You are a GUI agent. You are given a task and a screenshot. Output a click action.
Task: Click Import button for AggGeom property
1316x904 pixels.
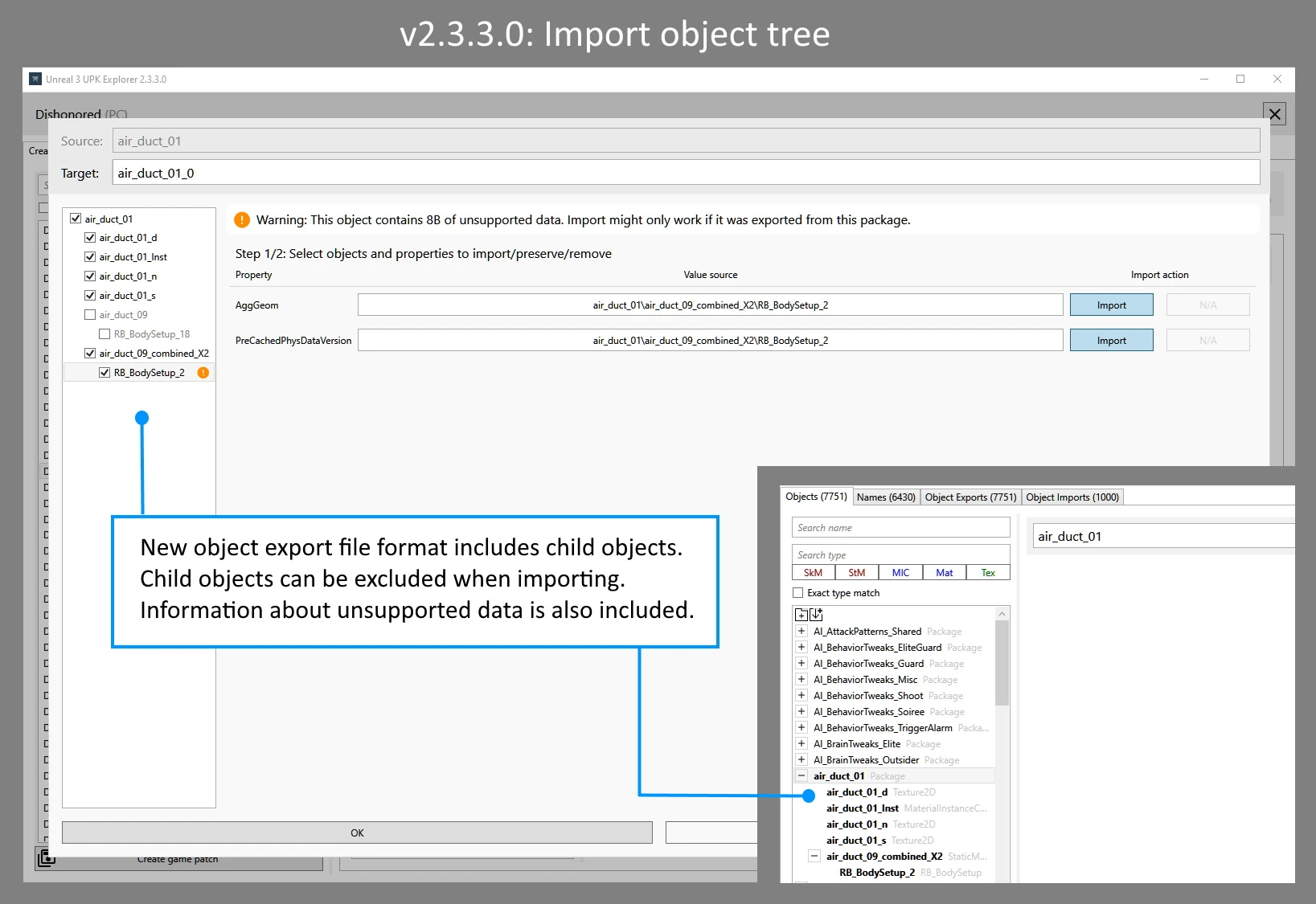[x=1111, y=305]
